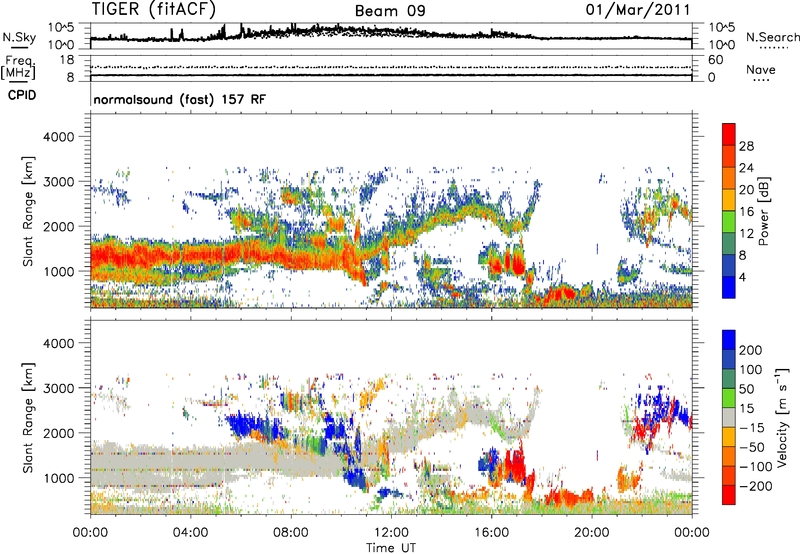
Task: Click the 16 tick on power colorbar
Action: tap(746, 212)
